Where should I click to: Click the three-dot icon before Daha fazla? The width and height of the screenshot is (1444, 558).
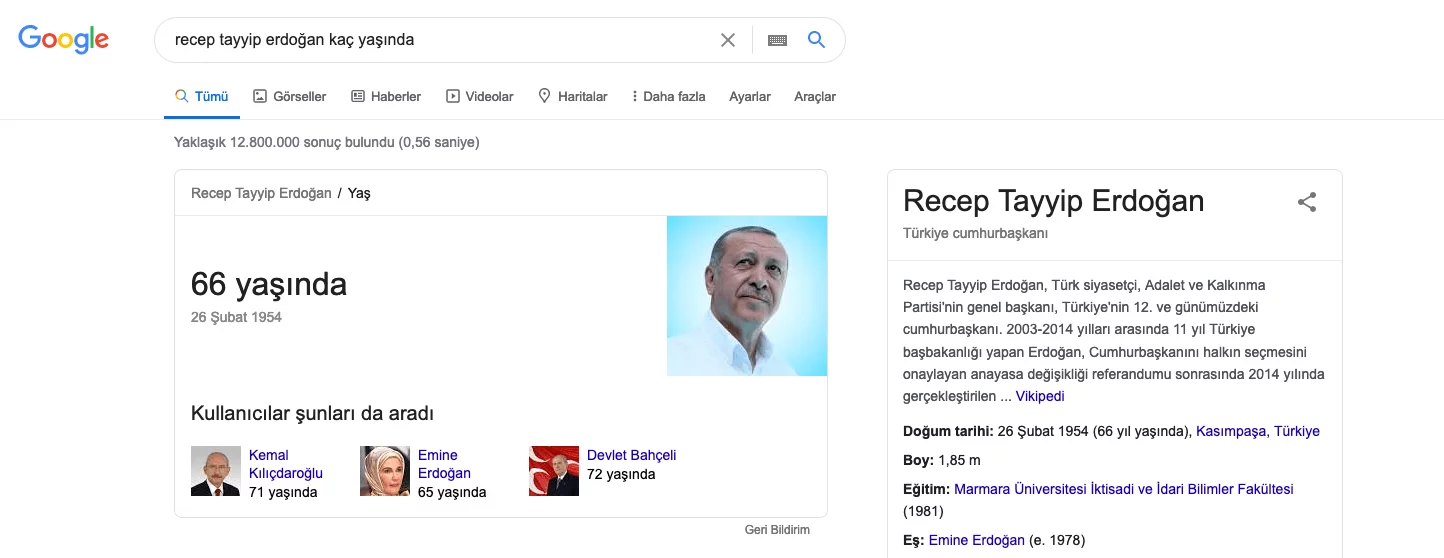635,97
